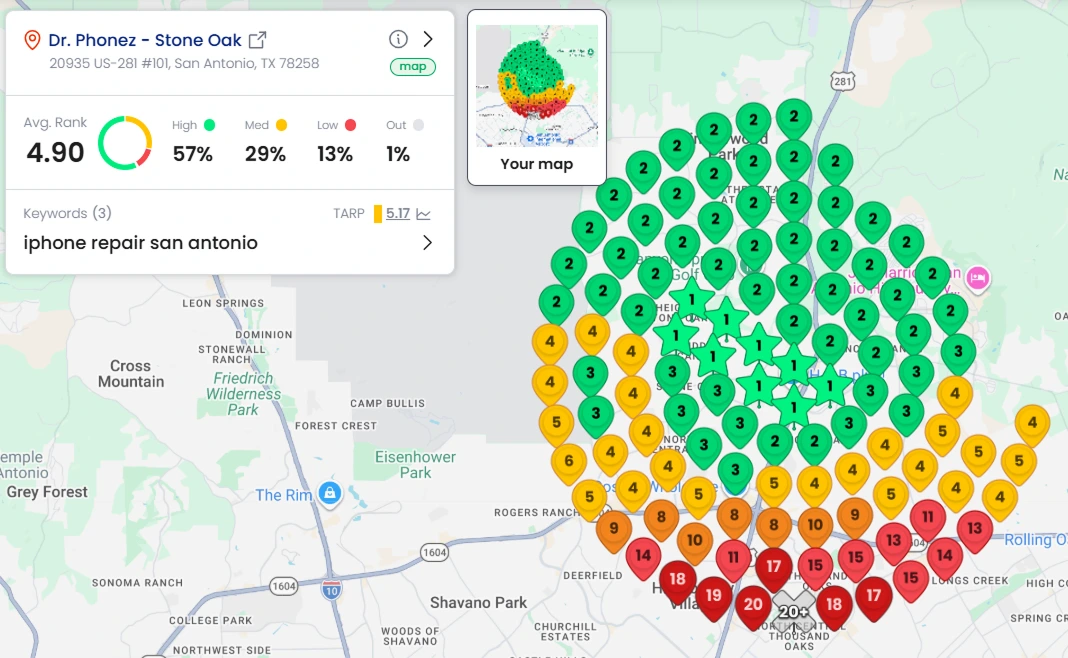Click the red dot next to Low

350,125
